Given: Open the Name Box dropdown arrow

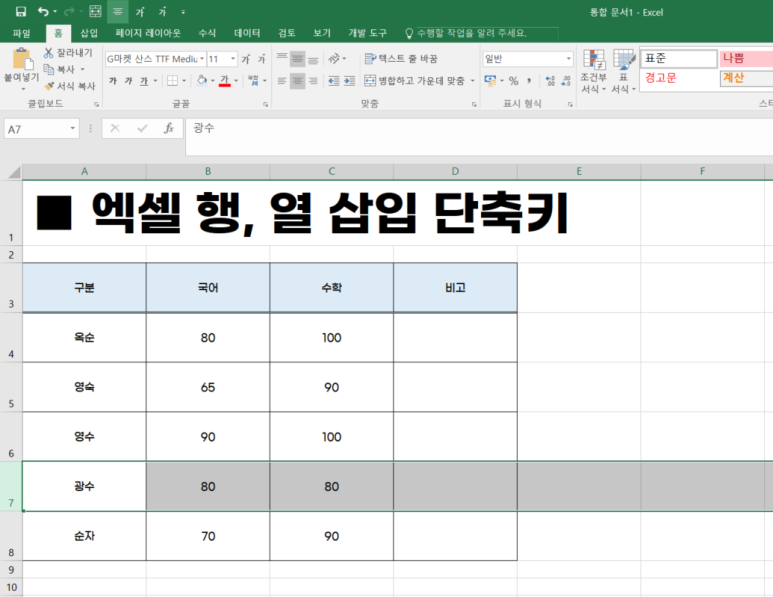Looking at the screenshot, I should tap(72, 129).
